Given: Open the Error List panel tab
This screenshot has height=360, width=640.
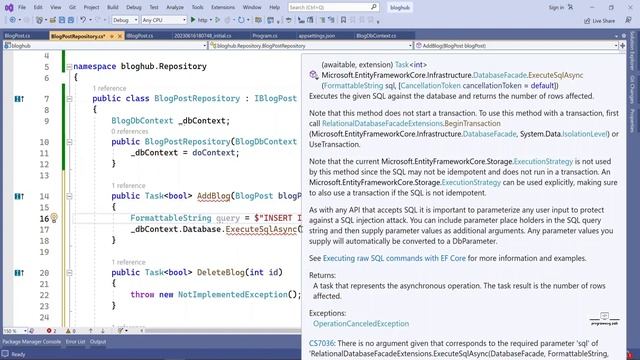Looking at the screenshot, I should (x=76, y=342).
